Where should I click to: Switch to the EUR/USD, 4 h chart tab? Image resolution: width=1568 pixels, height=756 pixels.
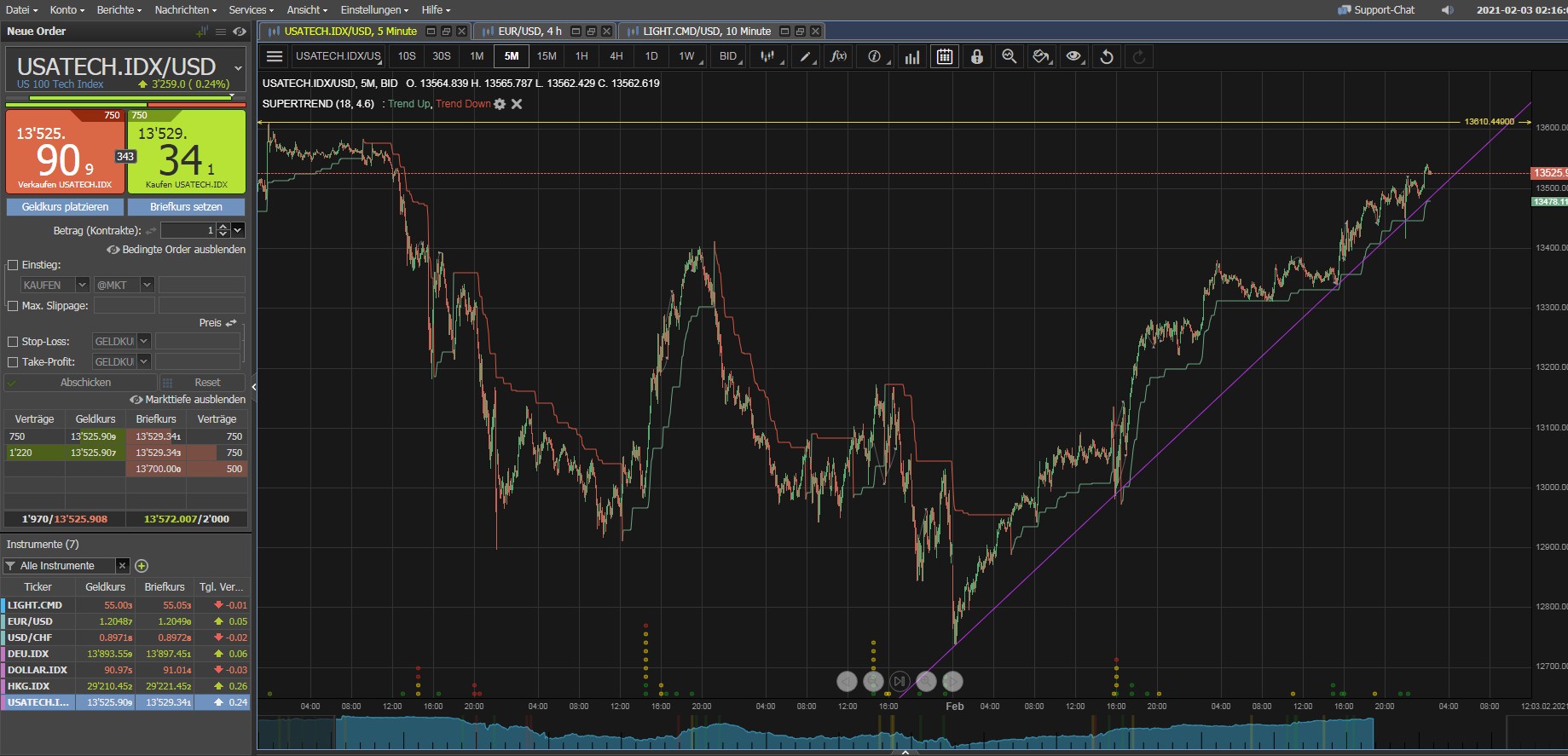coord(529,31)
